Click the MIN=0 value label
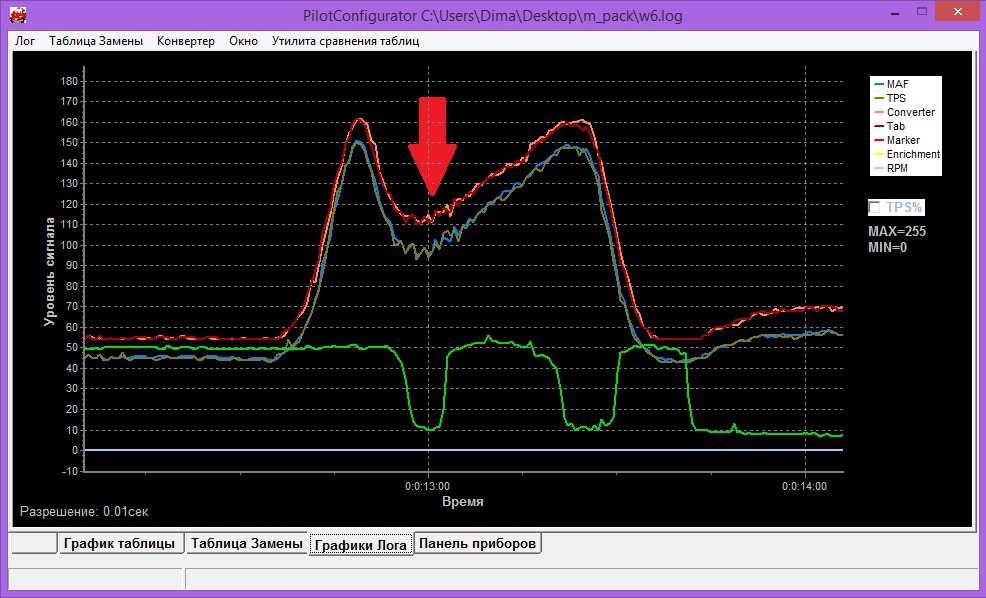Screen dimensions: 986x598 pyautogui.click(x=887, y=248)
